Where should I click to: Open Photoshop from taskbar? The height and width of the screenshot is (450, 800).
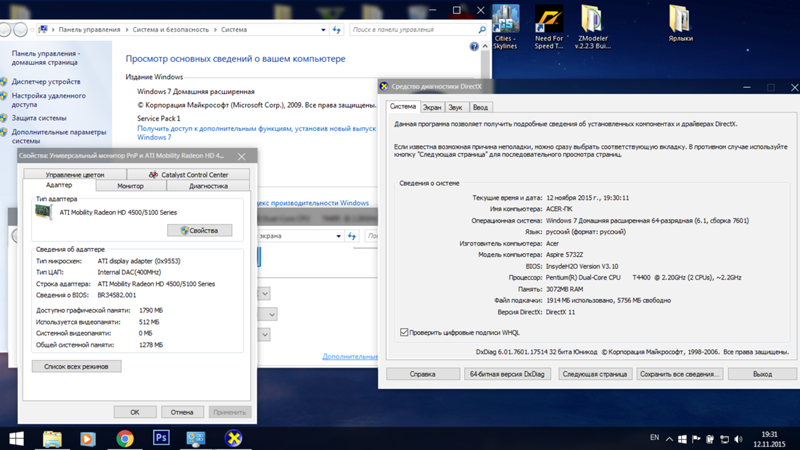[x=161, y=438]
